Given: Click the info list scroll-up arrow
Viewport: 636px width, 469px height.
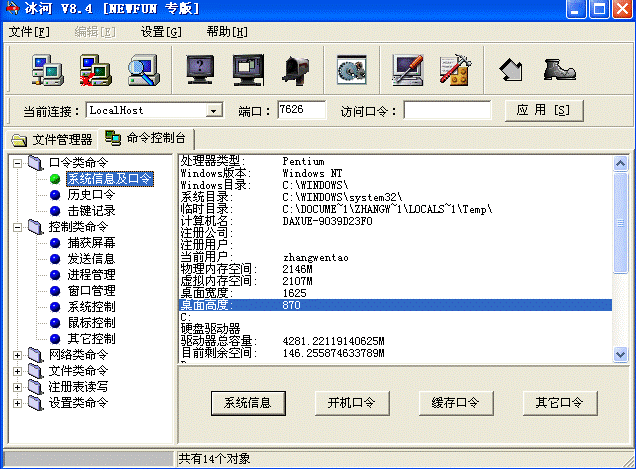Looking at the screenshot, I should coord(620,164).
